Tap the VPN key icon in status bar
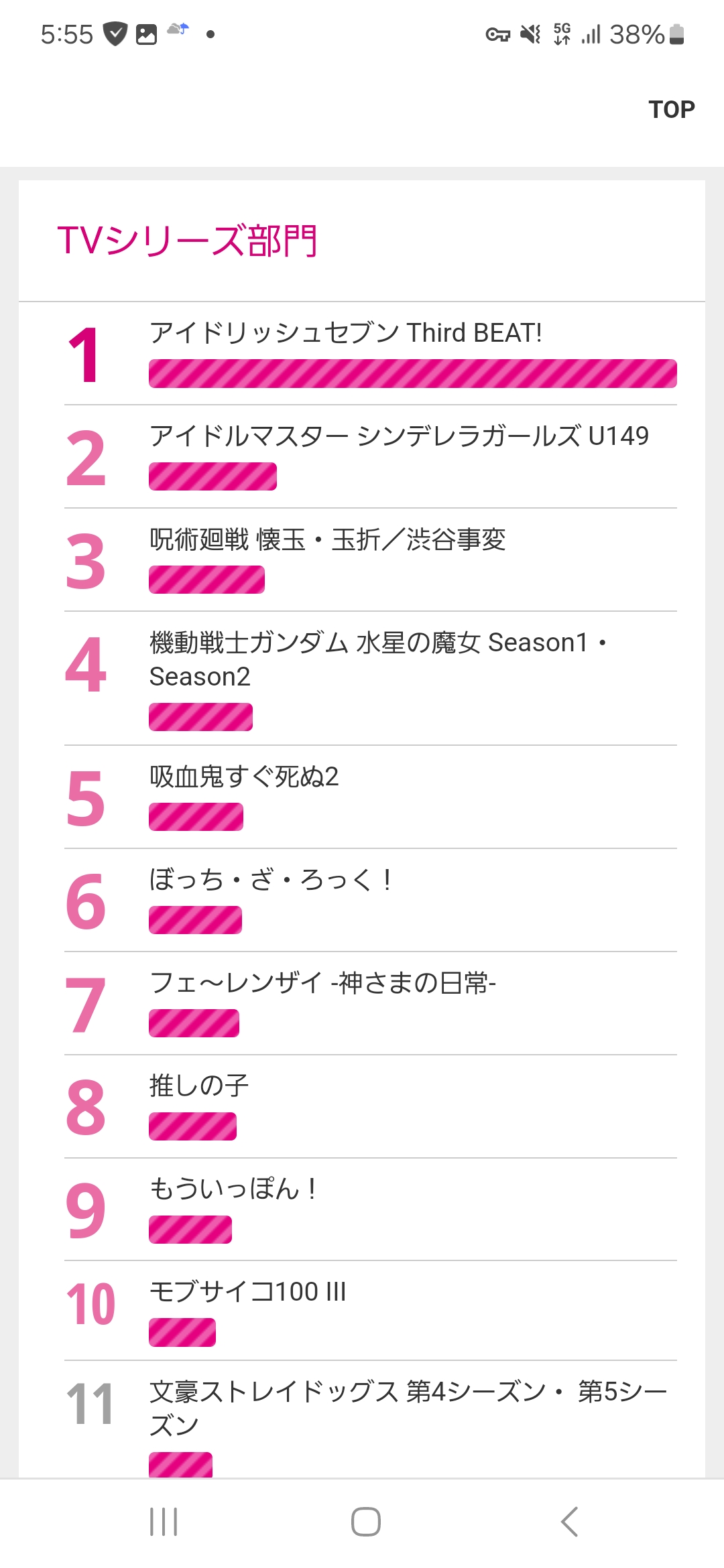This screenshot has height=1568, width=724. (x=497, y=34)
